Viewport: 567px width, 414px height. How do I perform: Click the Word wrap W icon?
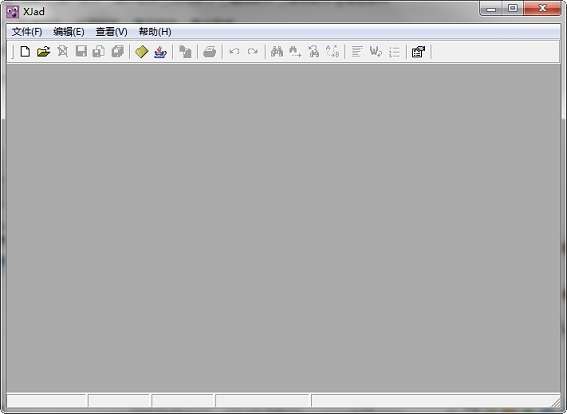pyautogui.click(x=376, y=51)
